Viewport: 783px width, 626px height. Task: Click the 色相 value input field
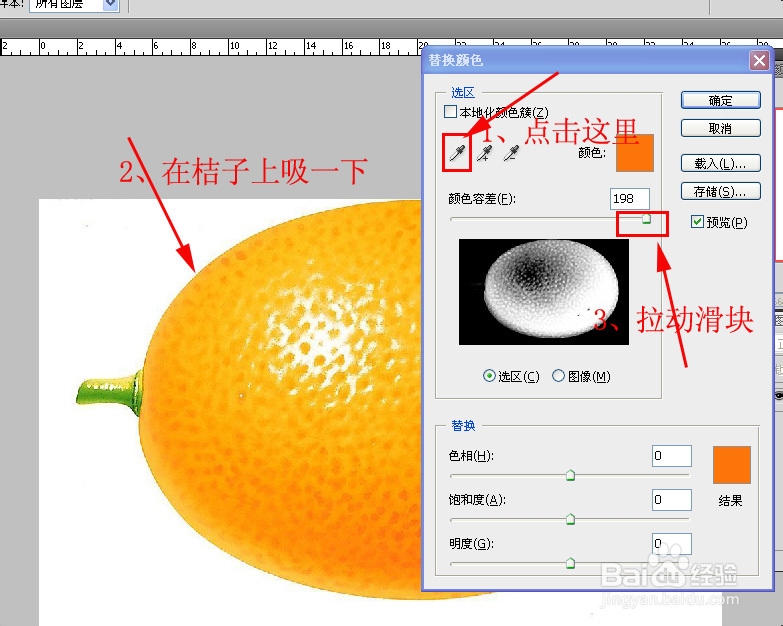tap(672, 456)
